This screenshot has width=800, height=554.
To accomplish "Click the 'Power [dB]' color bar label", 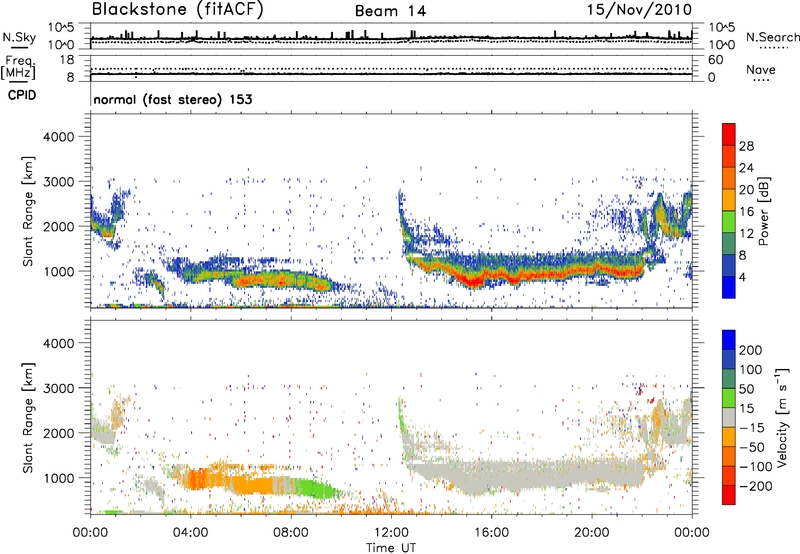I will pos(763,211).
